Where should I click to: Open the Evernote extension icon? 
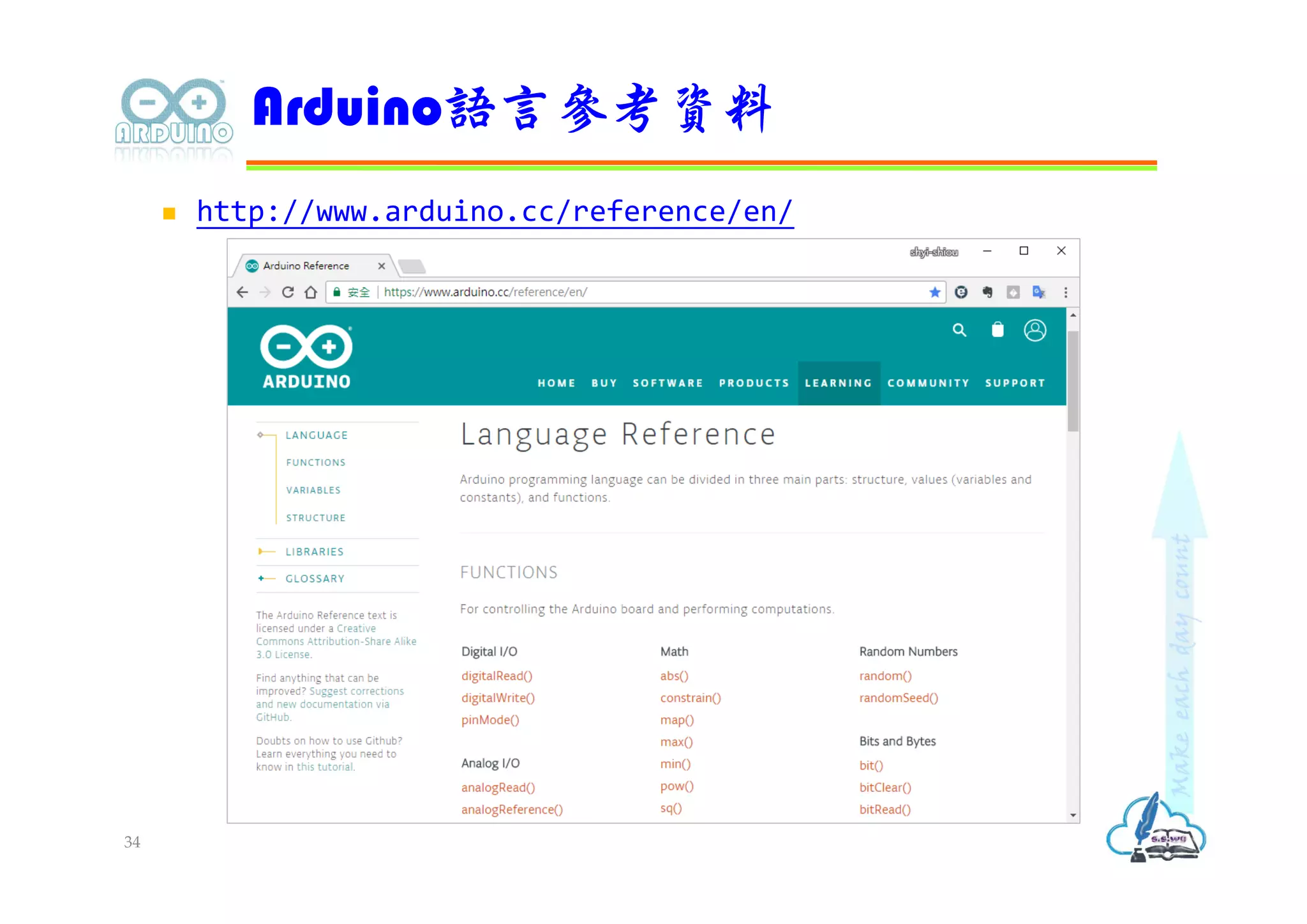tap(987, 292)
